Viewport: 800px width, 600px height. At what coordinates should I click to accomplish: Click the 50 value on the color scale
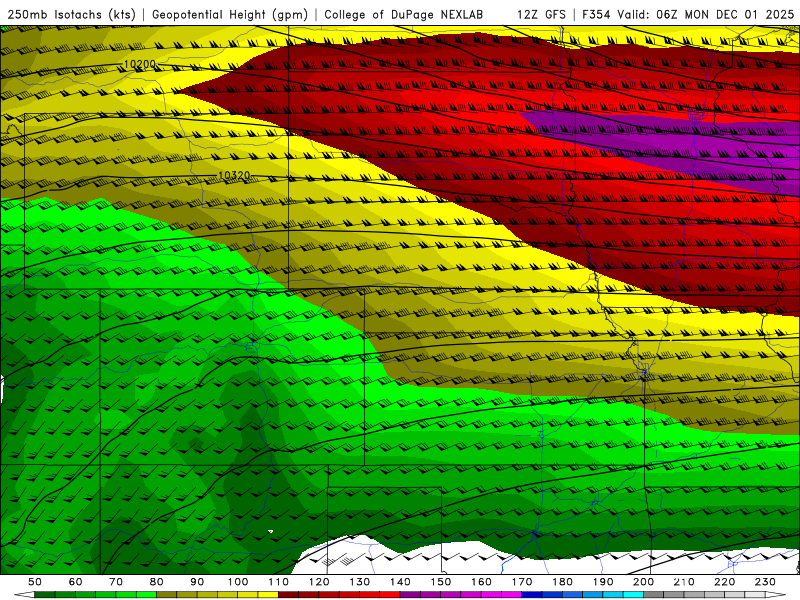(x=35, y=582)
